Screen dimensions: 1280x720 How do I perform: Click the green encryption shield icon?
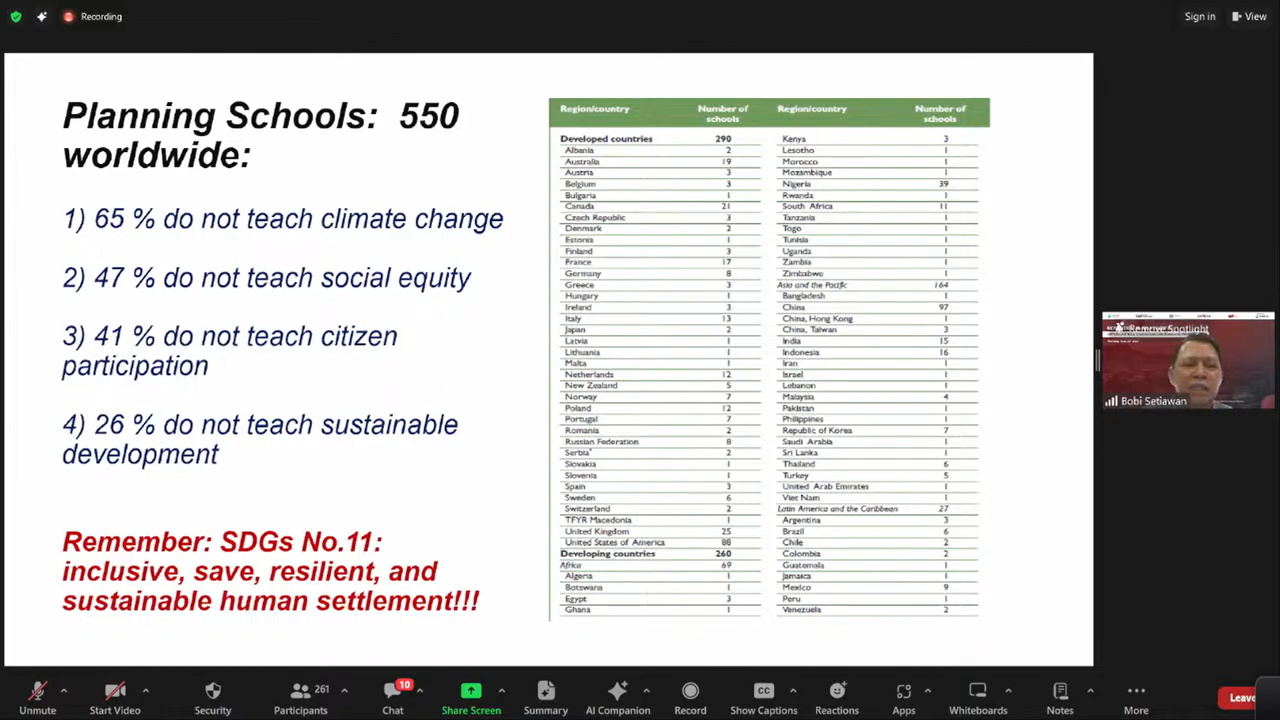click(x=16, y=17)
